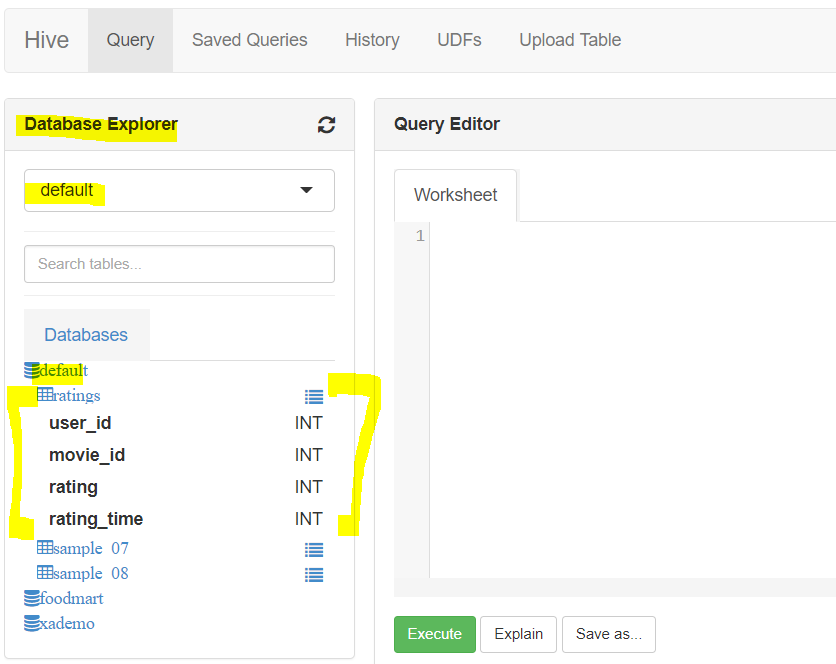Image resolution: width=836 pixels, height=664 pixels.
Task: Click the INT type of user_id
Action: 309,423
